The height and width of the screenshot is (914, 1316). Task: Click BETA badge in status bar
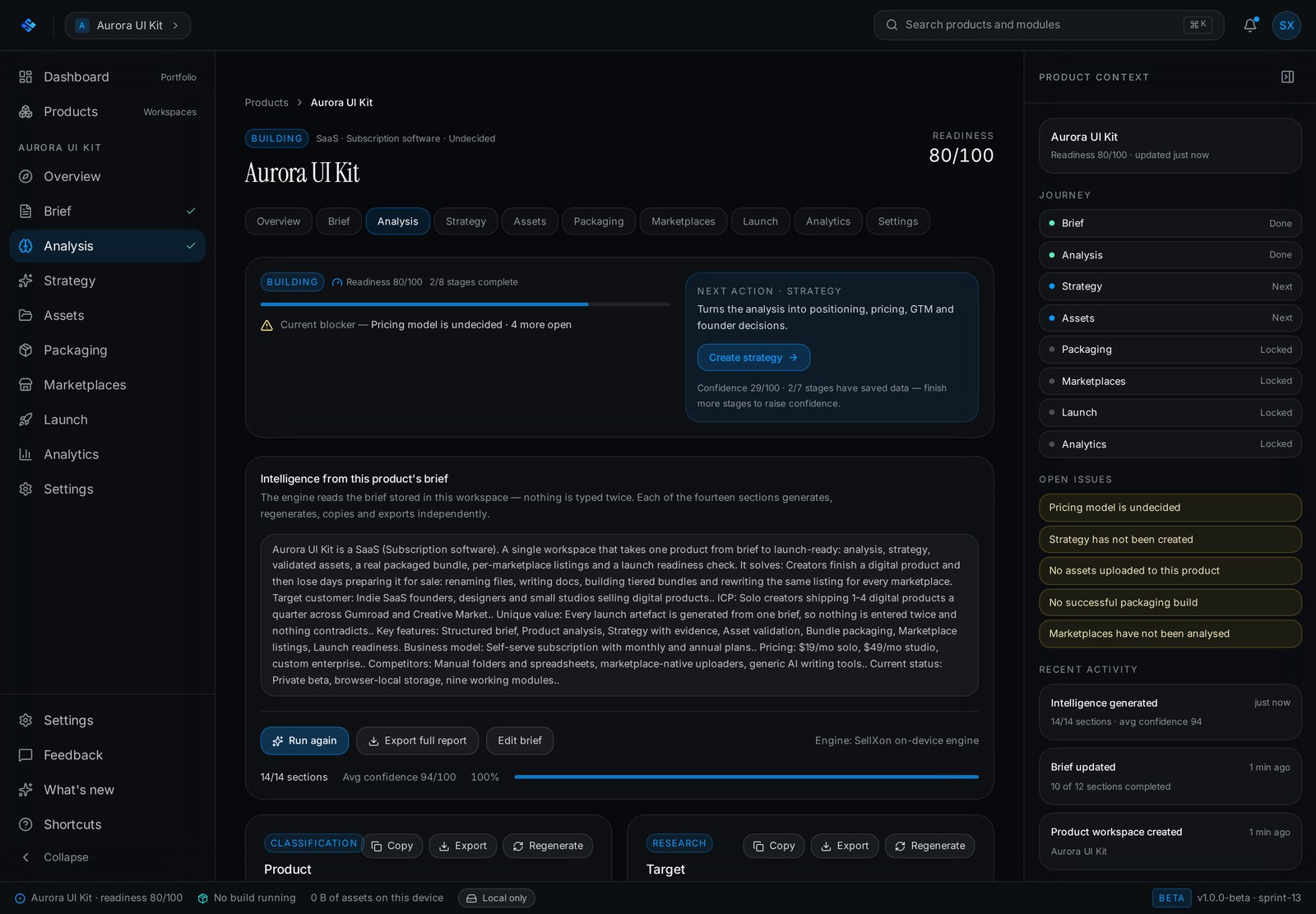pos(1171,898)
